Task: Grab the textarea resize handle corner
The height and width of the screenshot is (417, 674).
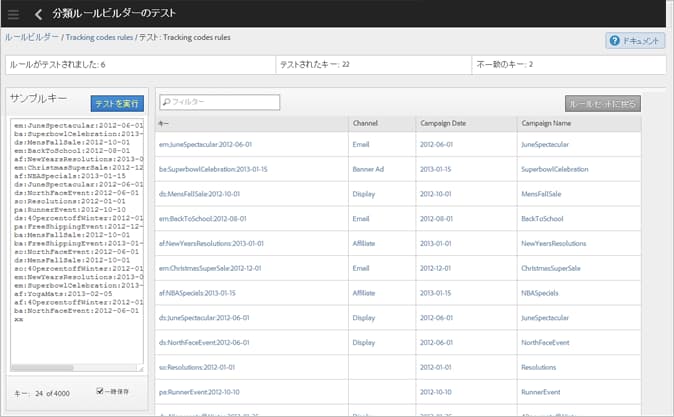Action: click(x=140, y=368)
